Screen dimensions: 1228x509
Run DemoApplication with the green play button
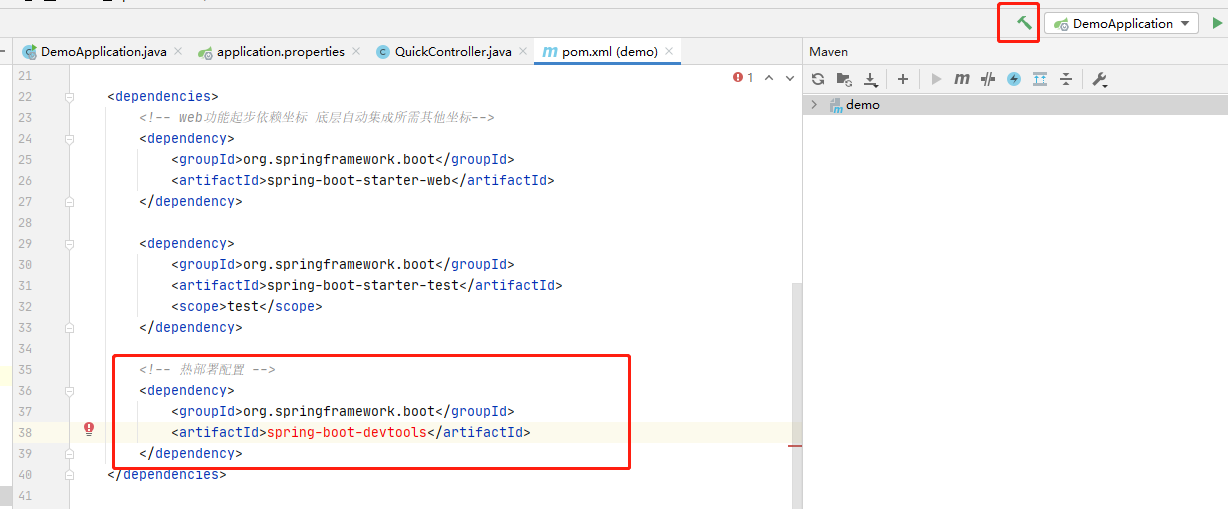[1217, 23]
